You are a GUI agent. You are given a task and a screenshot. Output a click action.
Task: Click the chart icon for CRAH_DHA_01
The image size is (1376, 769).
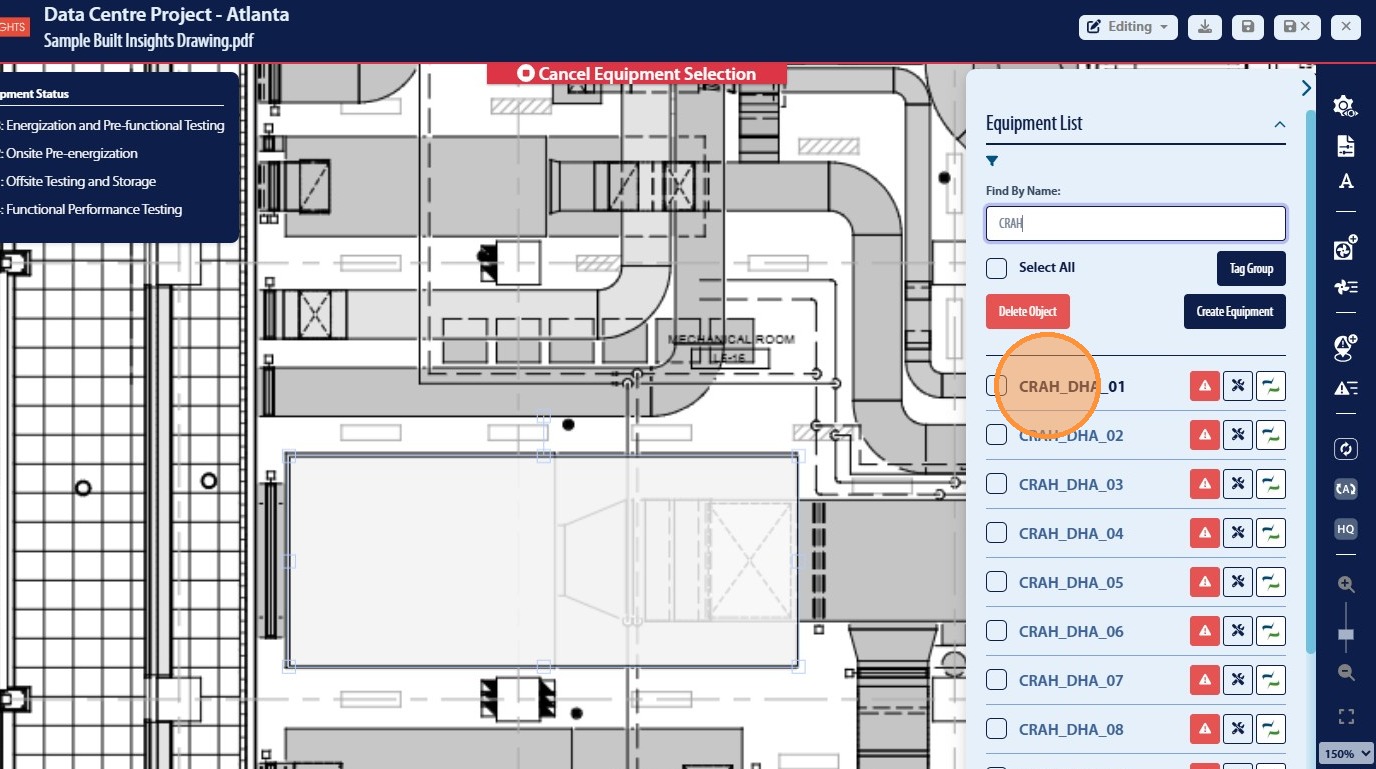pos(1271,386)
